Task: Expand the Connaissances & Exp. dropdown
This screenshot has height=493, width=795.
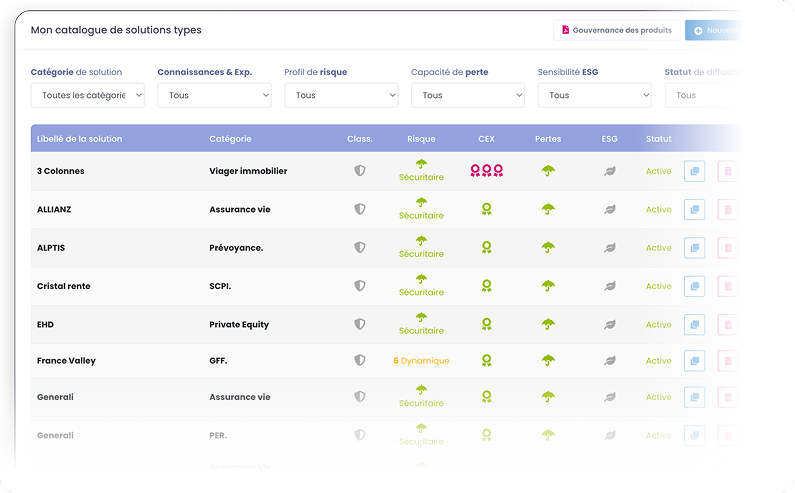Action: point(214,95)
